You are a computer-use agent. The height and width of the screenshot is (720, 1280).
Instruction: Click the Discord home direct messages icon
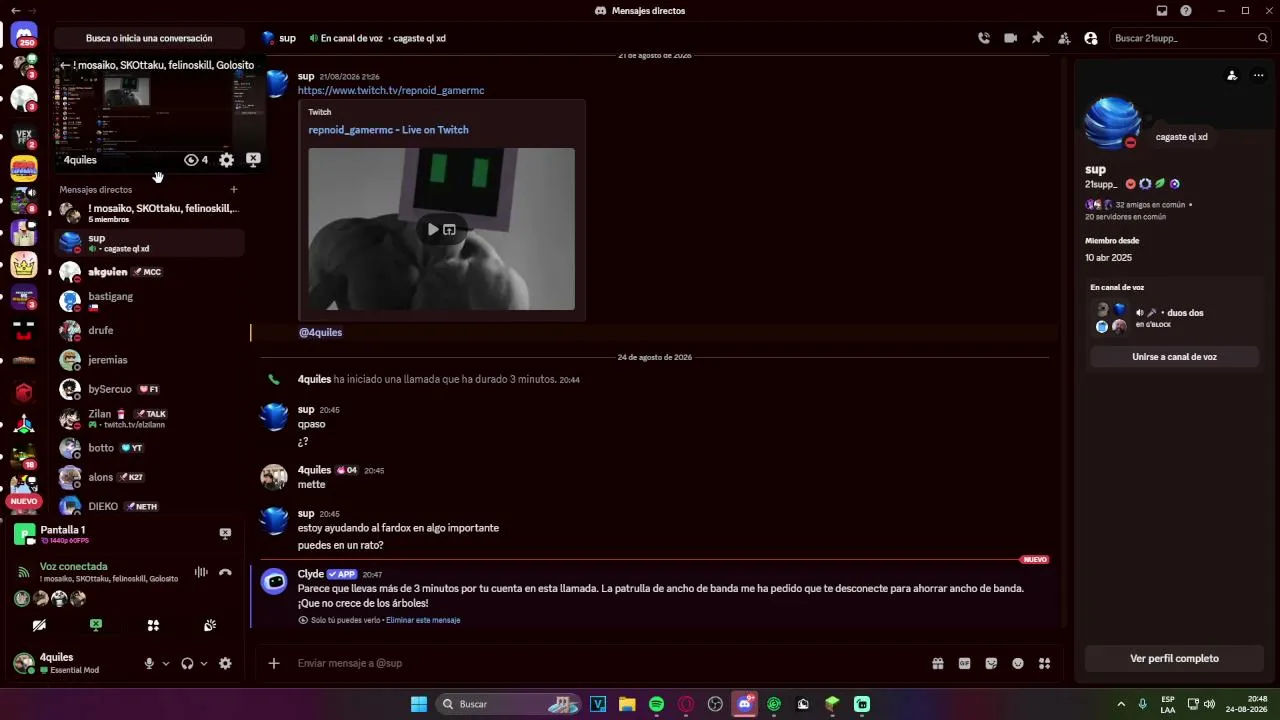pyautogui.click(x=24, y=37)
